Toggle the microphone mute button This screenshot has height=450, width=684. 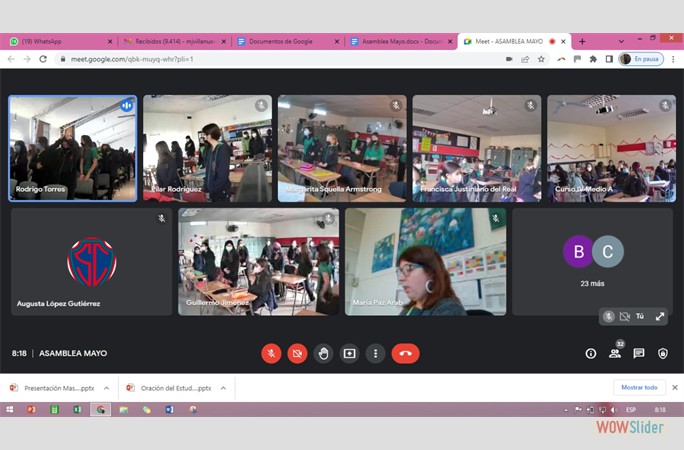tap(271, 353)
